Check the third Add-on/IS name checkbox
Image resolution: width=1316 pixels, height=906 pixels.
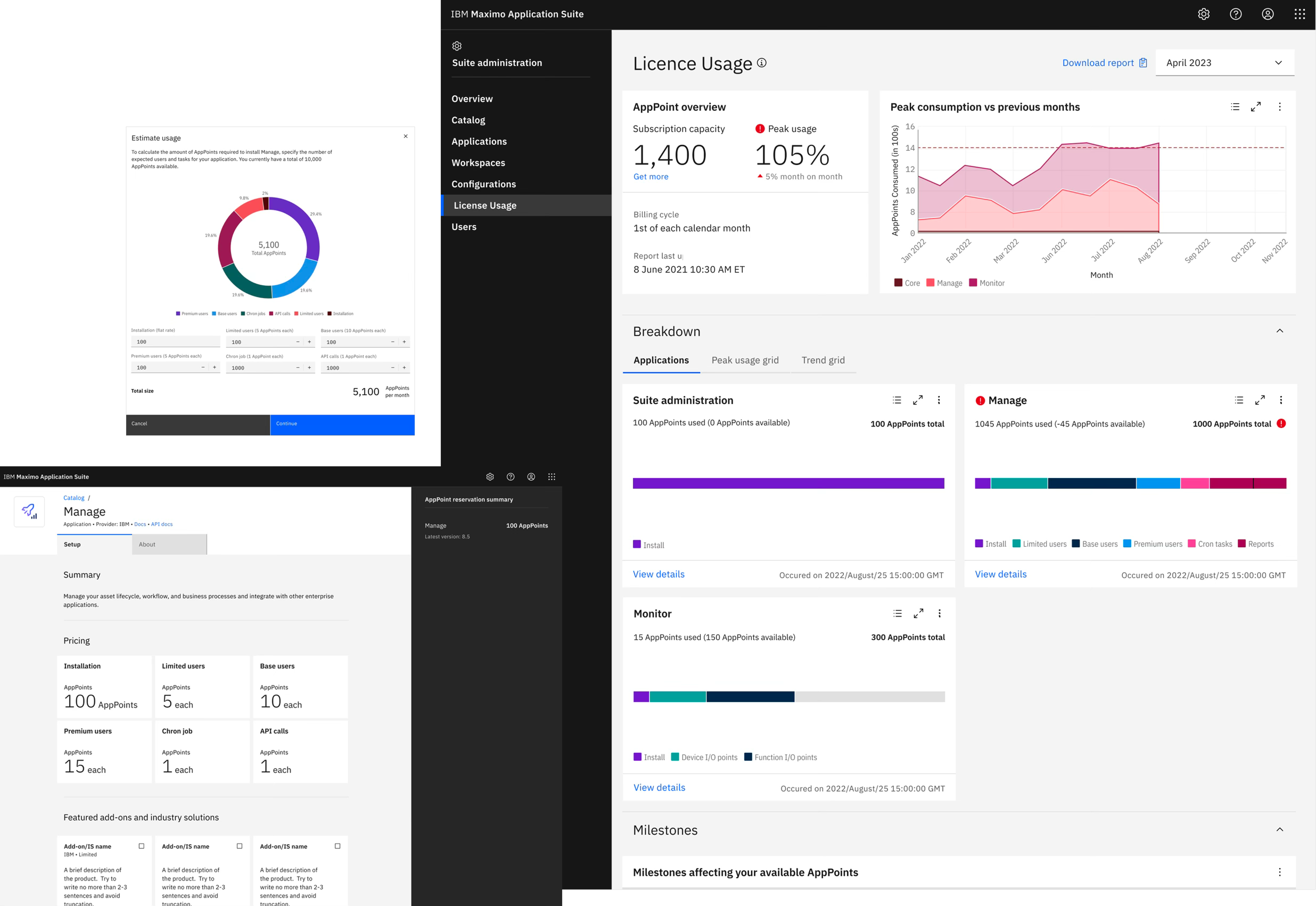click(x=338, y=846)
